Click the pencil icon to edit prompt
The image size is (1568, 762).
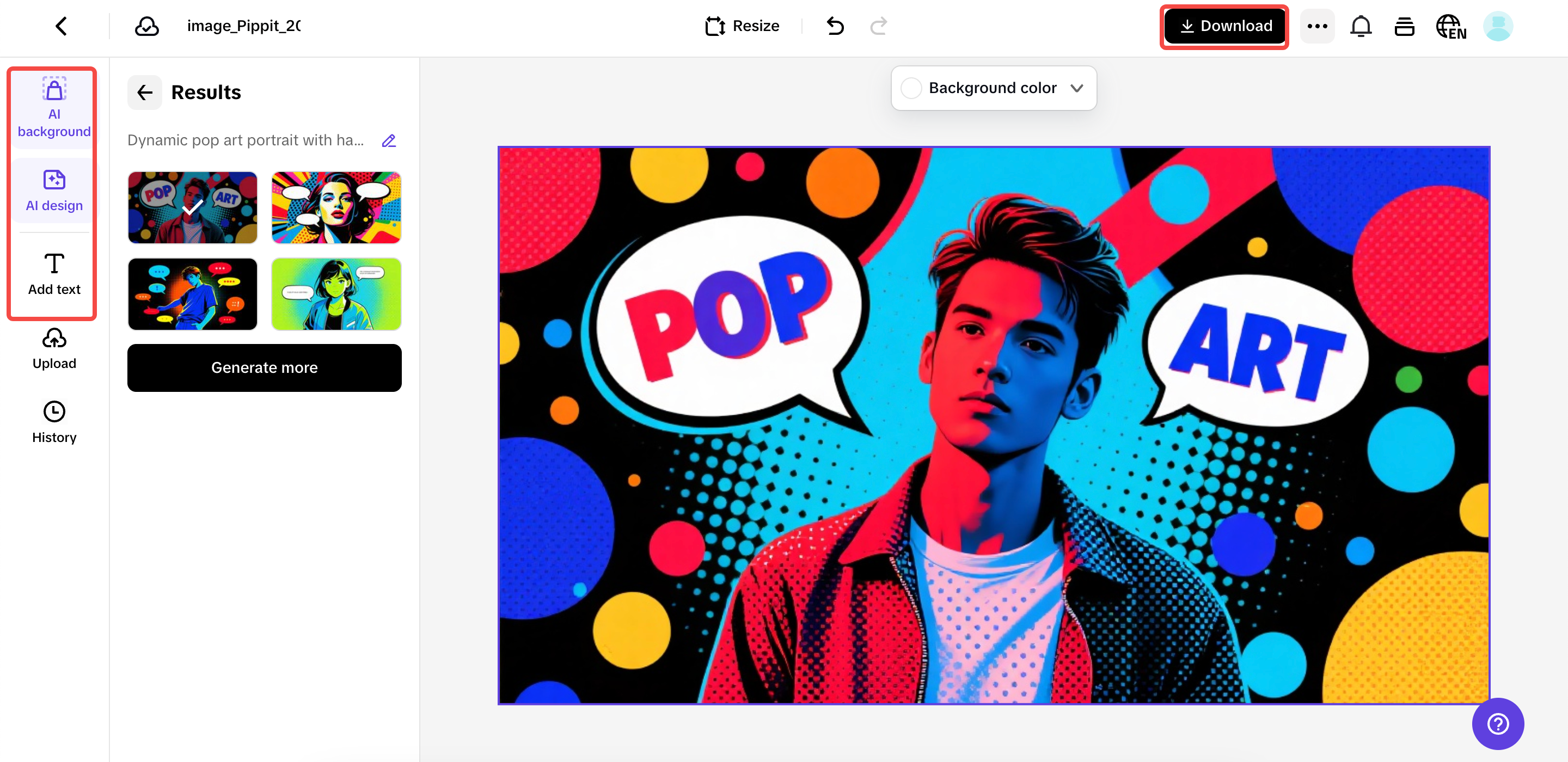pos(389,140)
